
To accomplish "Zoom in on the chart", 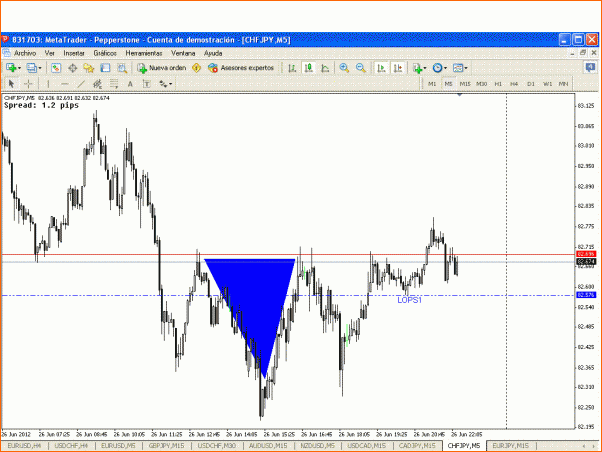I will 344,68.
